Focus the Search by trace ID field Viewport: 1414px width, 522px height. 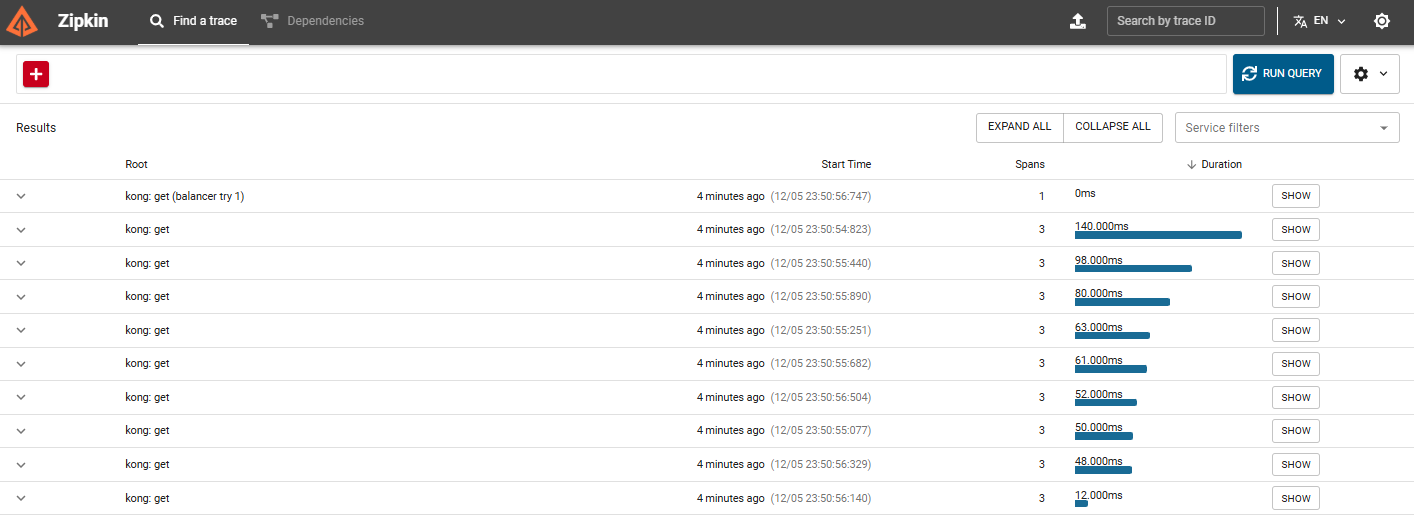1186,21
